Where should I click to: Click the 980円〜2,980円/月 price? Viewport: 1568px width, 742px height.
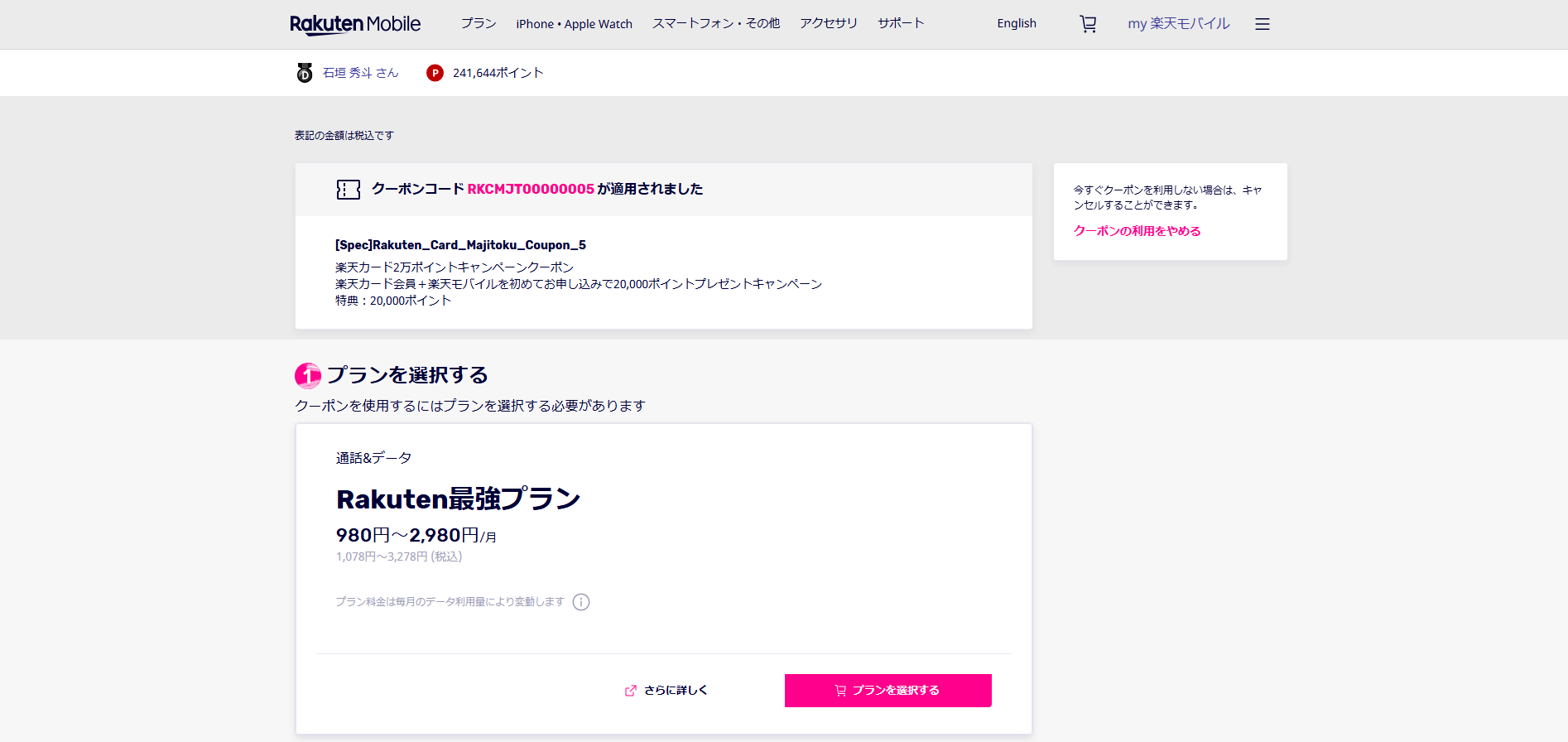[x=416, y=536]
